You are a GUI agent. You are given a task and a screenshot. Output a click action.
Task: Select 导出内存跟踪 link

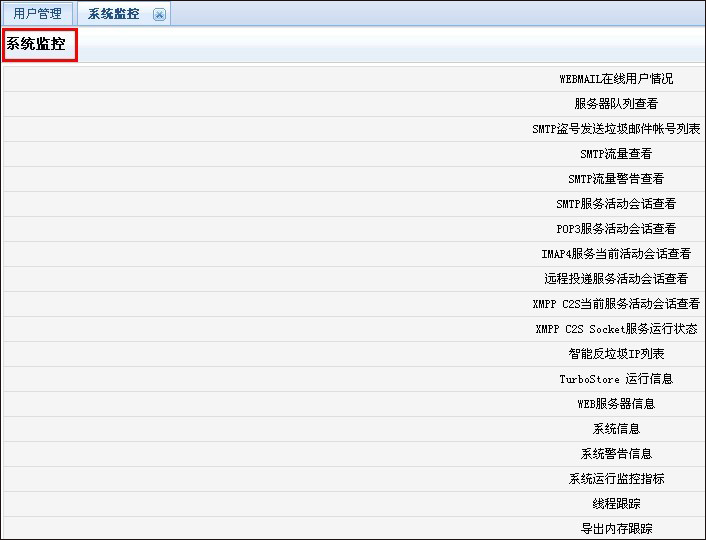point(616,529)
